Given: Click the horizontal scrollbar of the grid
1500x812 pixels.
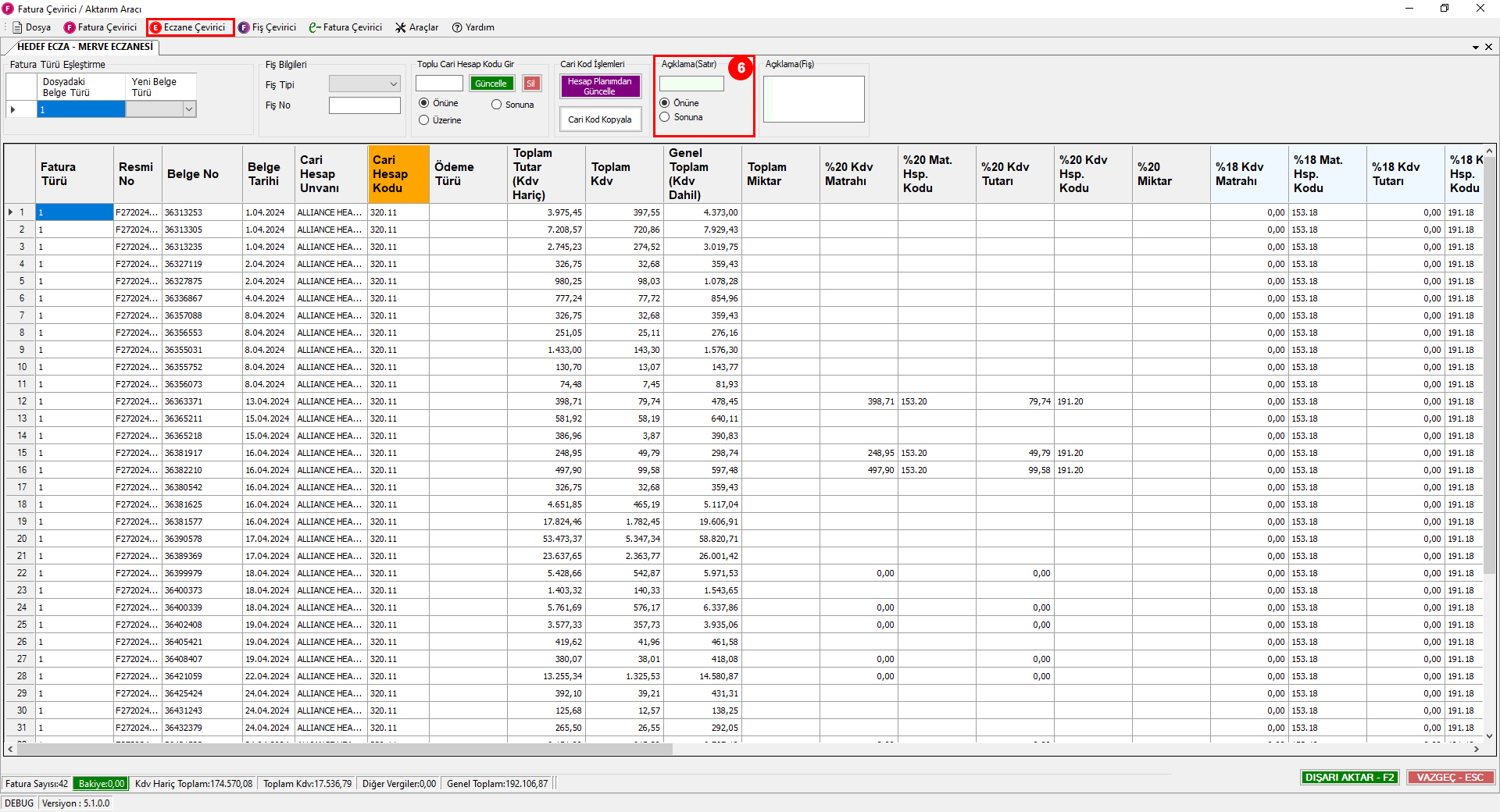Looking at the screenshot, I should [345, 749].
